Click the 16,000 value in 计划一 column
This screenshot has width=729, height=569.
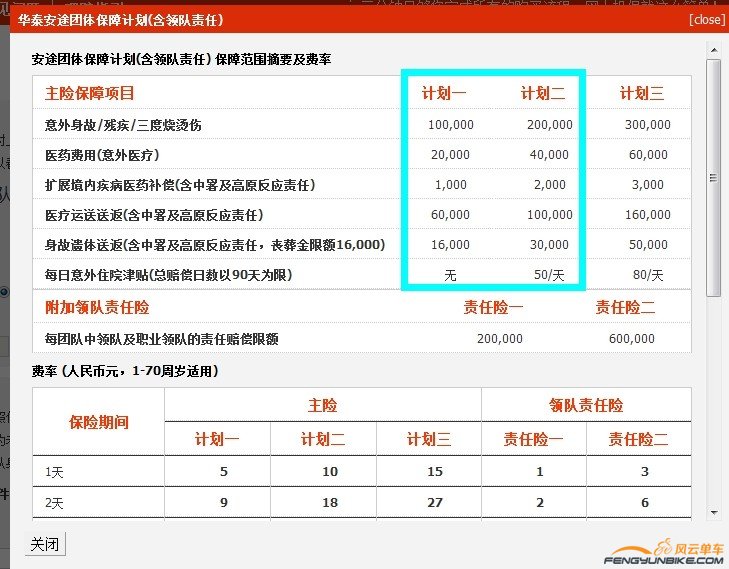tap(450, 245)
